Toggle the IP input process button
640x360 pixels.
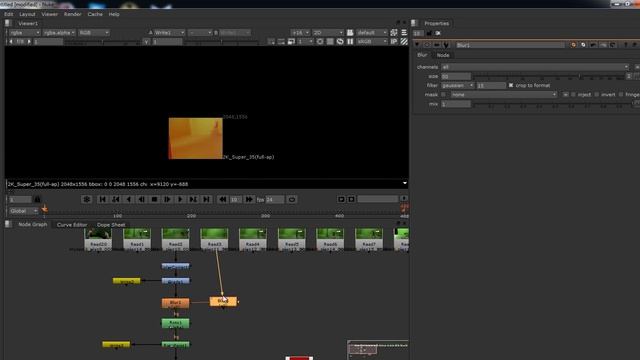394,42
